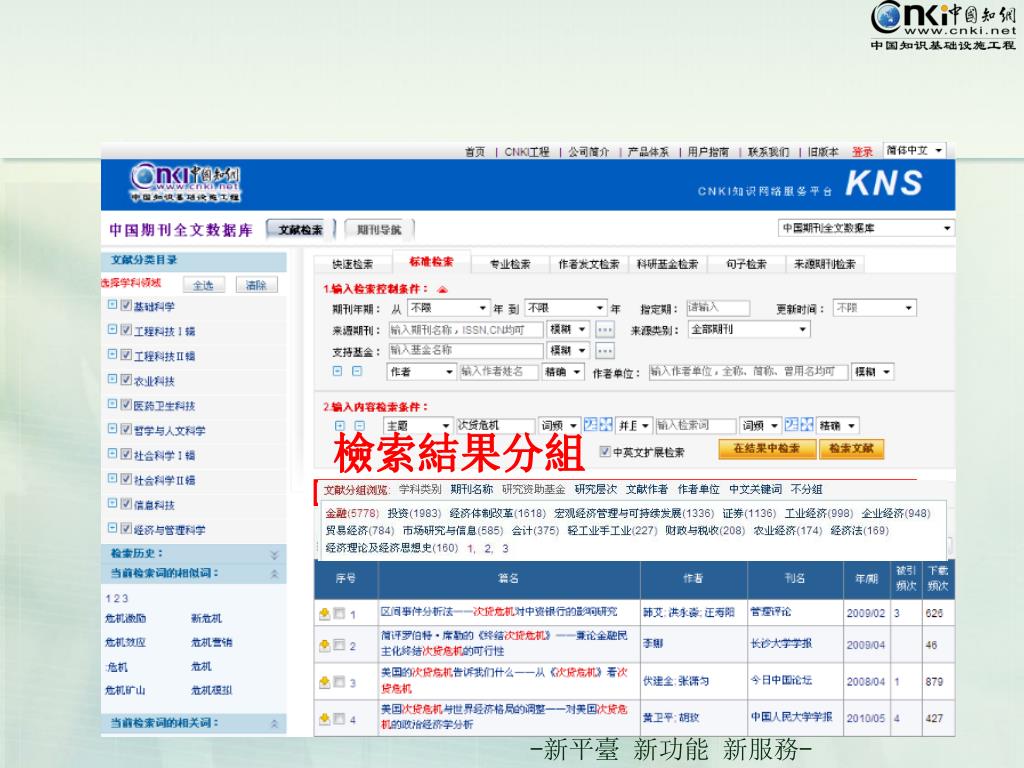Open the 来源类别 全部期刊 dropdown
This screenshot has width=1024, height=768.
pyautogui.click(x=749, y=330)
